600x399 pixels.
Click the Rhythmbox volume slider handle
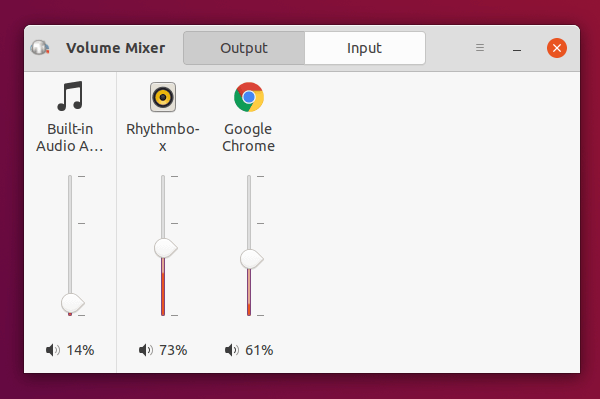165,248
